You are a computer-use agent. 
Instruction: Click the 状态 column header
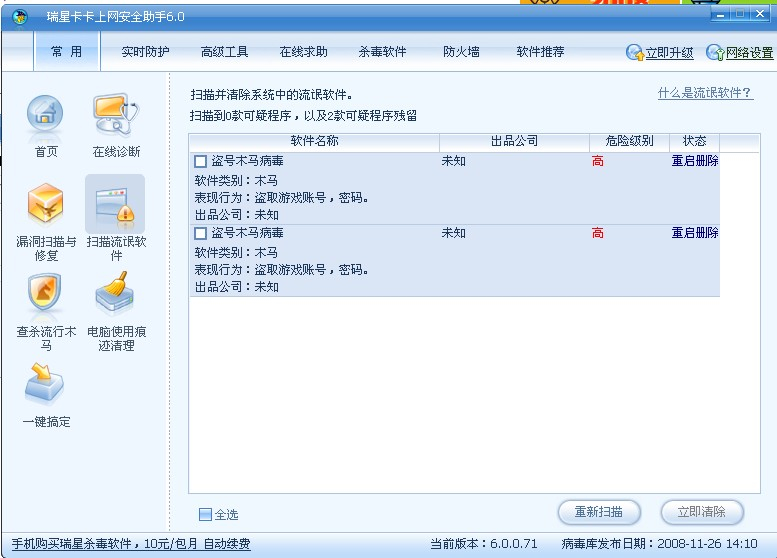694,141
